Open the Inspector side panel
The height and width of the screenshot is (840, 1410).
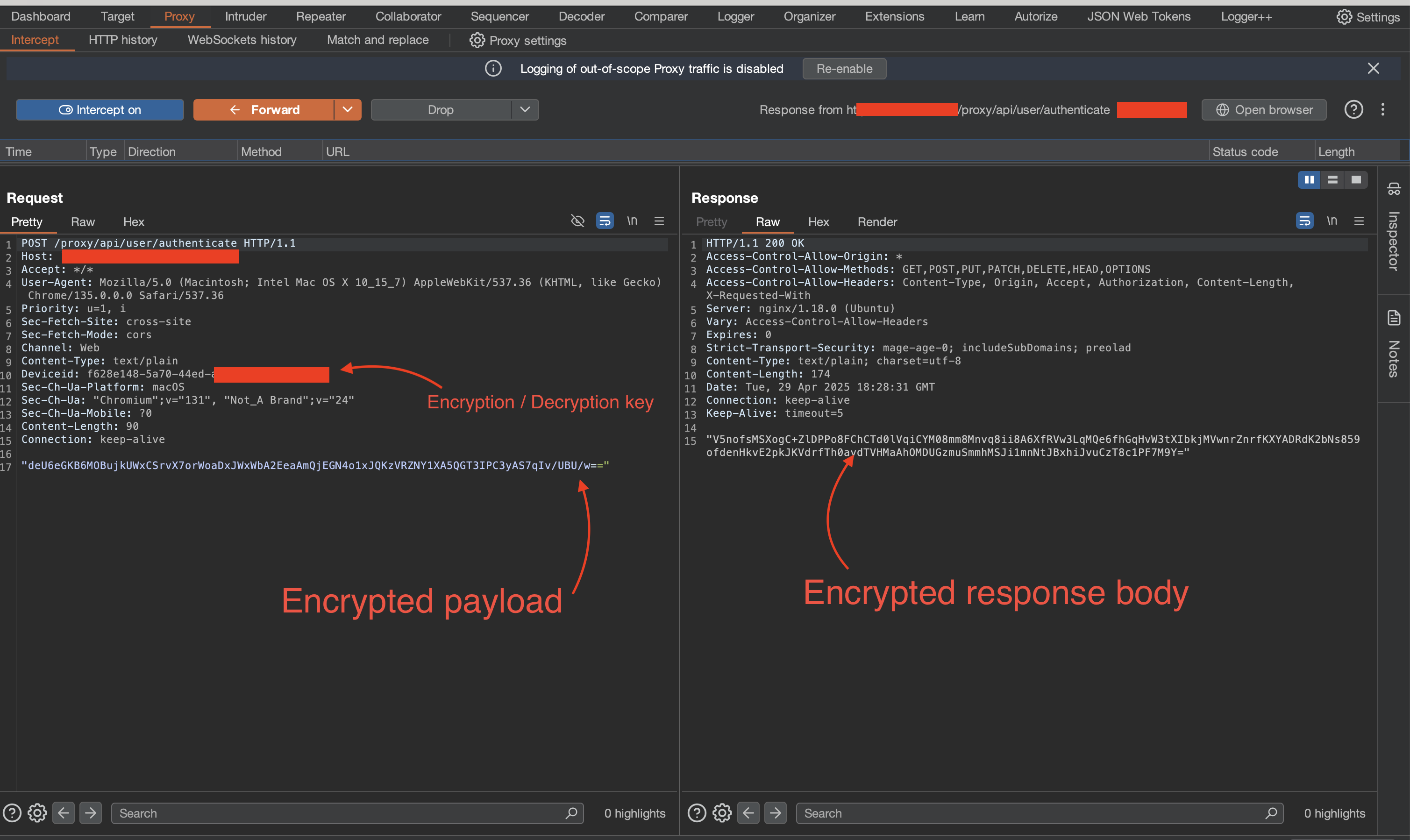(x=1394, y=228)
